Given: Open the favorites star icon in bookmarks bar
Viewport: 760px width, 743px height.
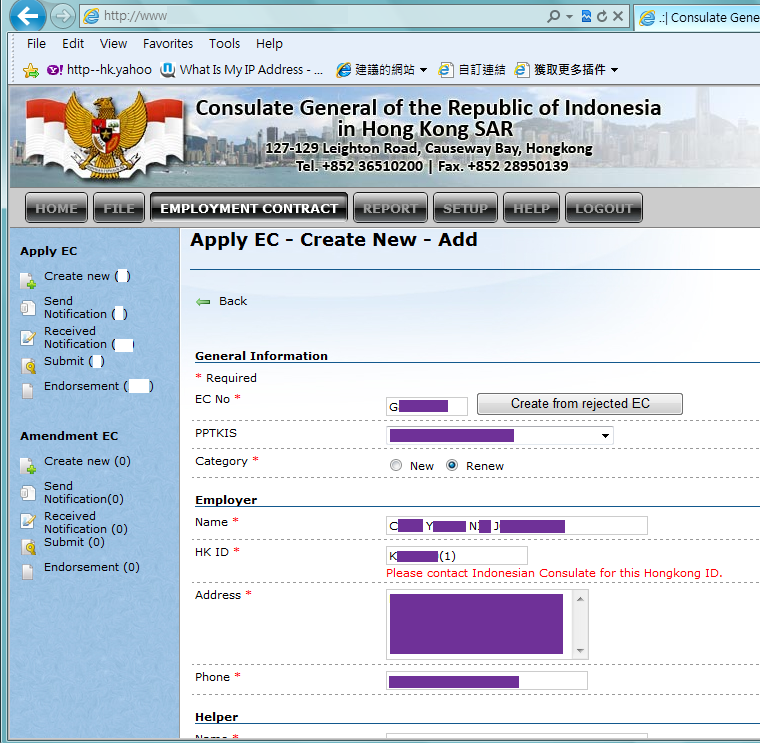Looking at the screenshot, I should pyautogui.click(x=30, y=70).
